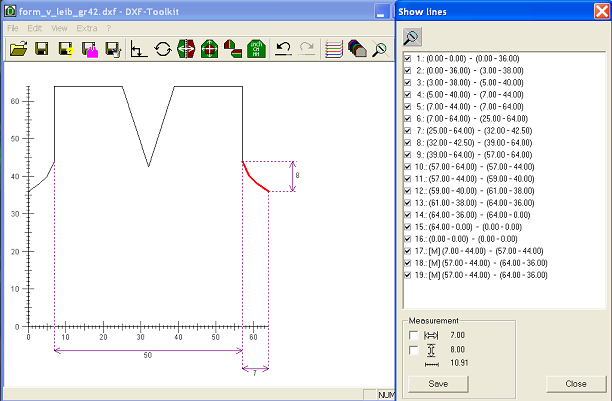
Task: Click the black floppy disk save icon
Action: point(41,48)
